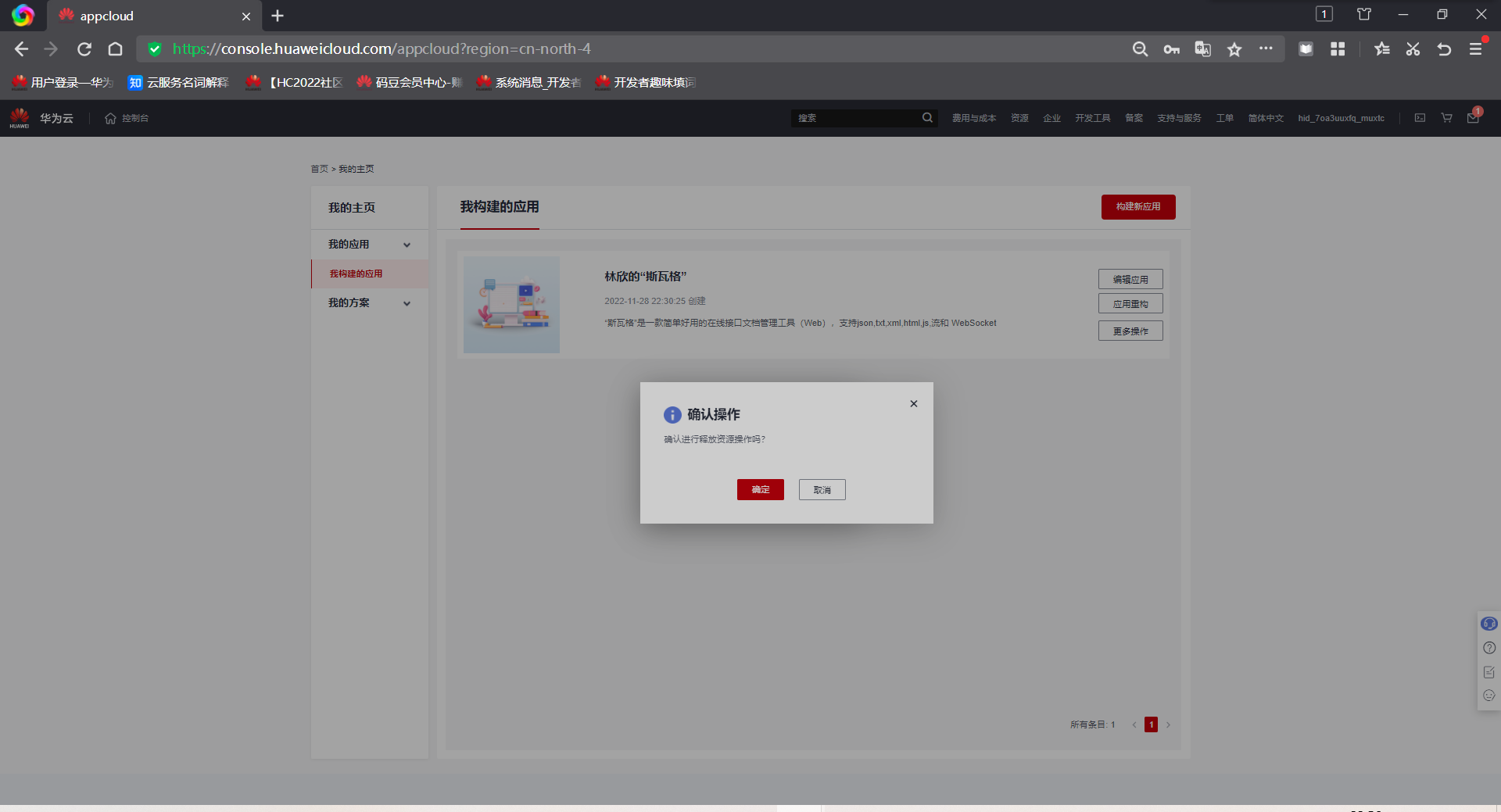Open bookmark 【HC2022社区

tap(294, 82)
